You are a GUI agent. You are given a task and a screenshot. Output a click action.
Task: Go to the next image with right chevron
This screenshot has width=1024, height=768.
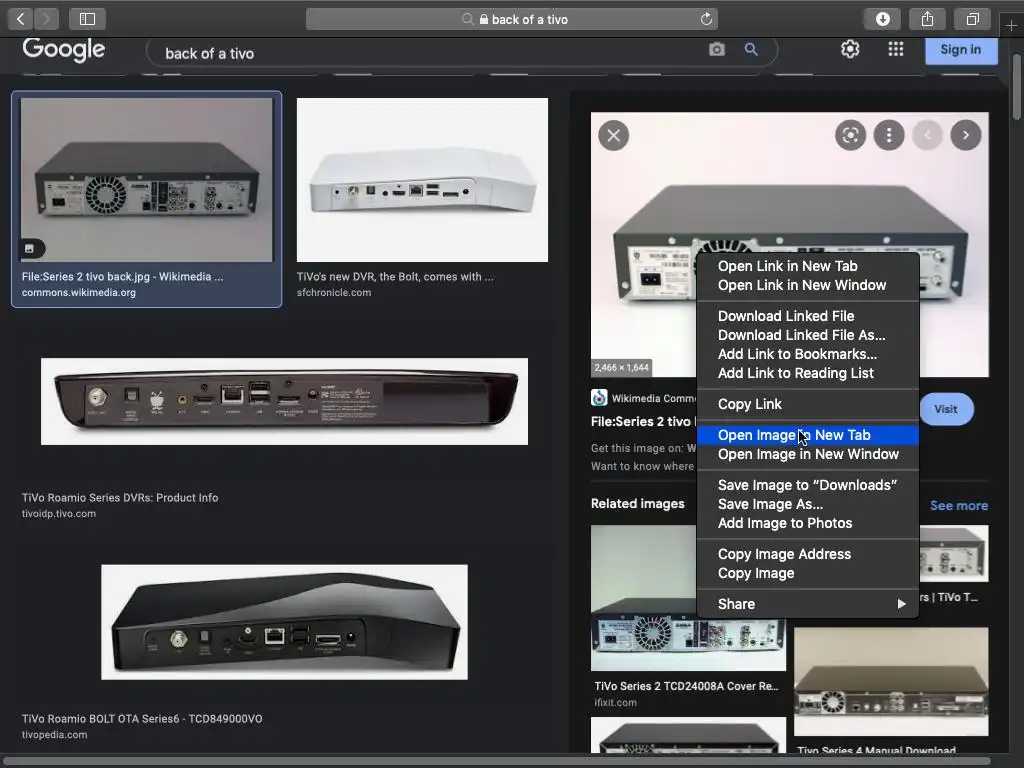click(965, 135)
